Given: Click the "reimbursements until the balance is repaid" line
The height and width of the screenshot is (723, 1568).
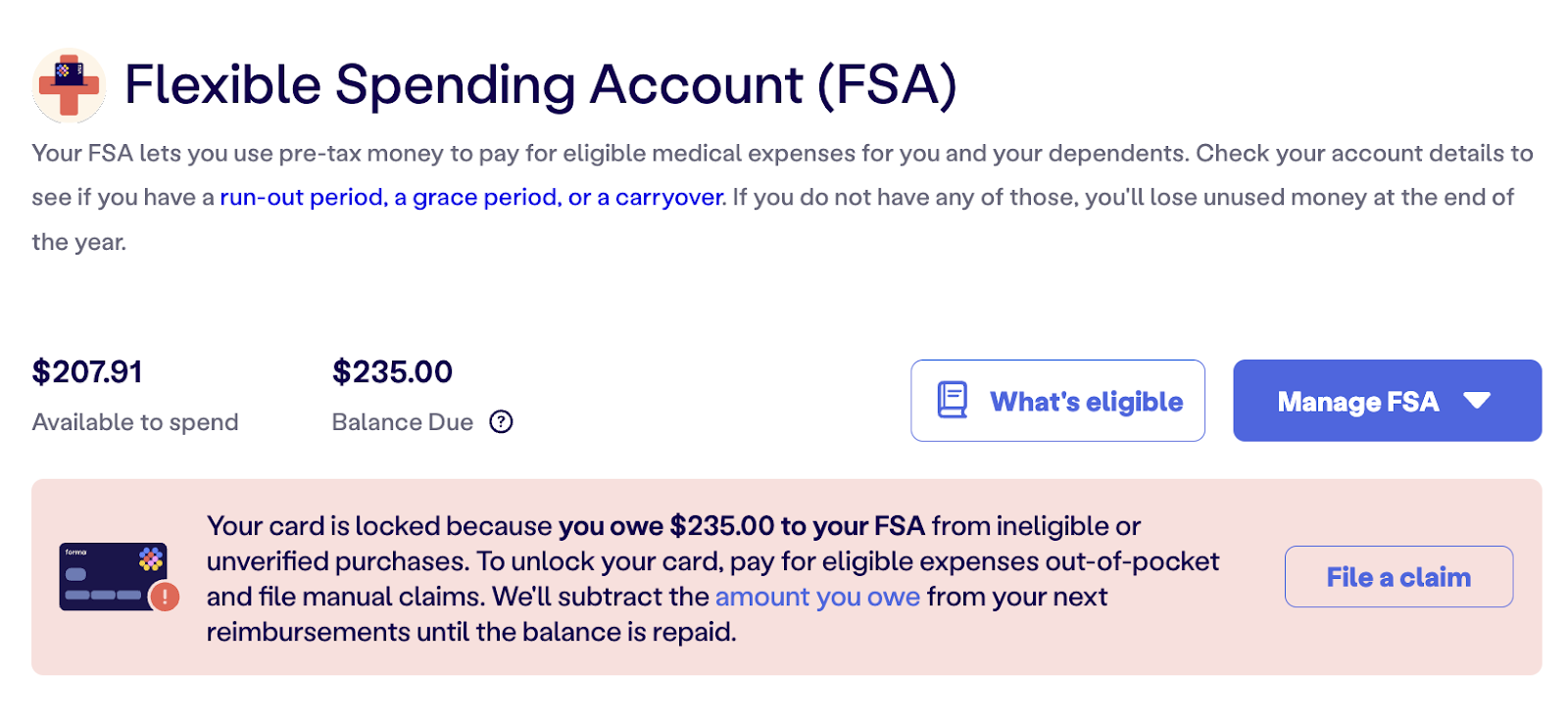Looking at the screenshot, I should pyautogui.click(x=471, y=632).
